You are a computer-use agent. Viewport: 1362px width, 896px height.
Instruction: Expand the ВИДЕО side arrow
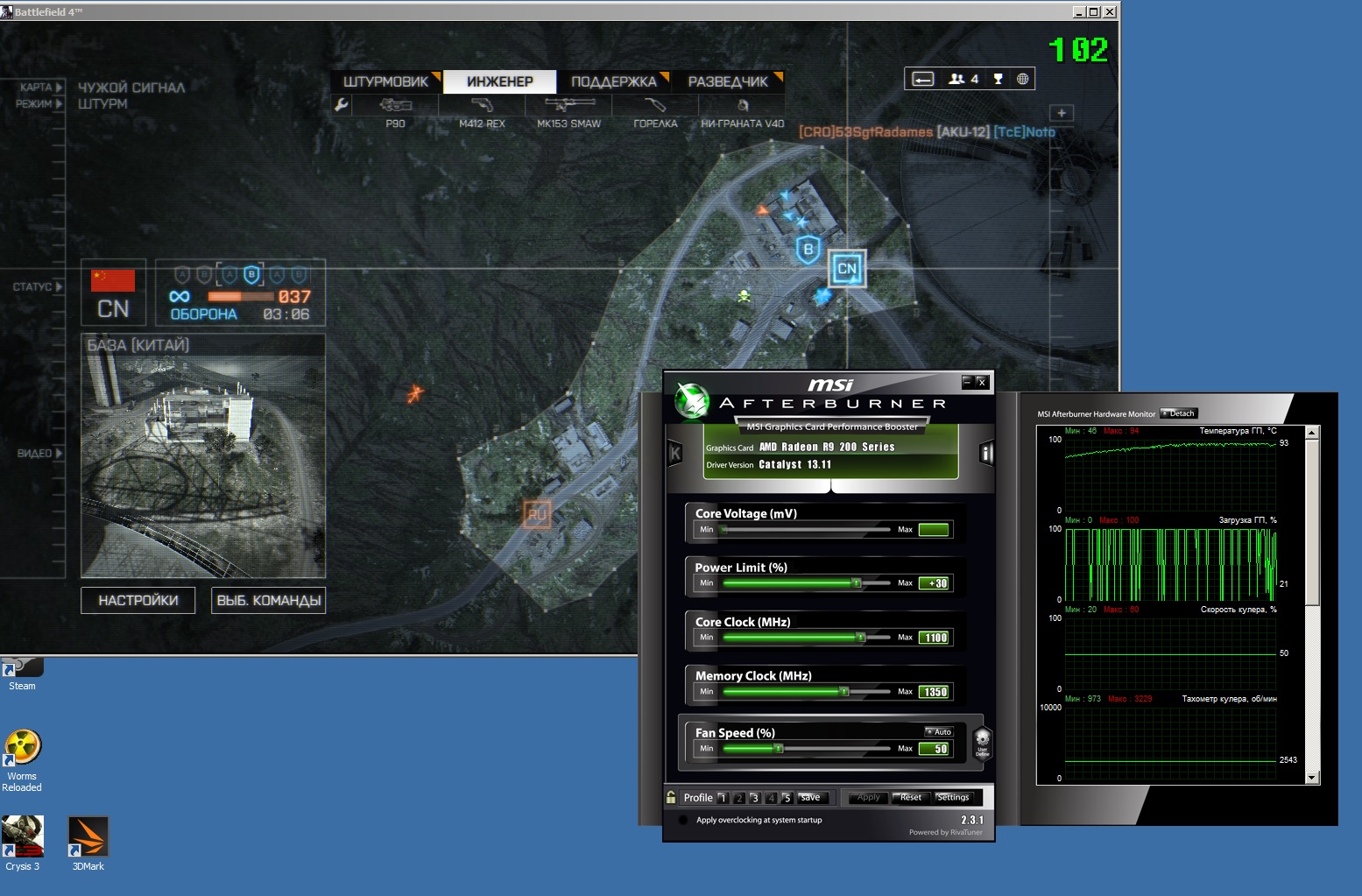[59, 453]
